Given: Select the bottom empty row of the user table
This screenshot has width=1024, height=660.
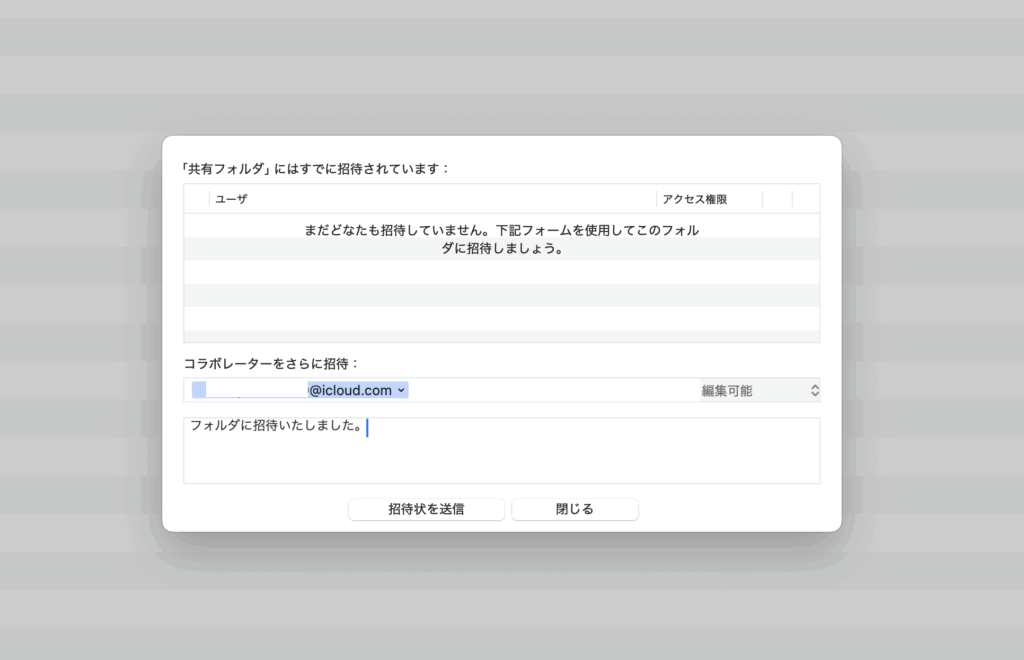Looking at the screenshot, I should (x=501, y=335).
